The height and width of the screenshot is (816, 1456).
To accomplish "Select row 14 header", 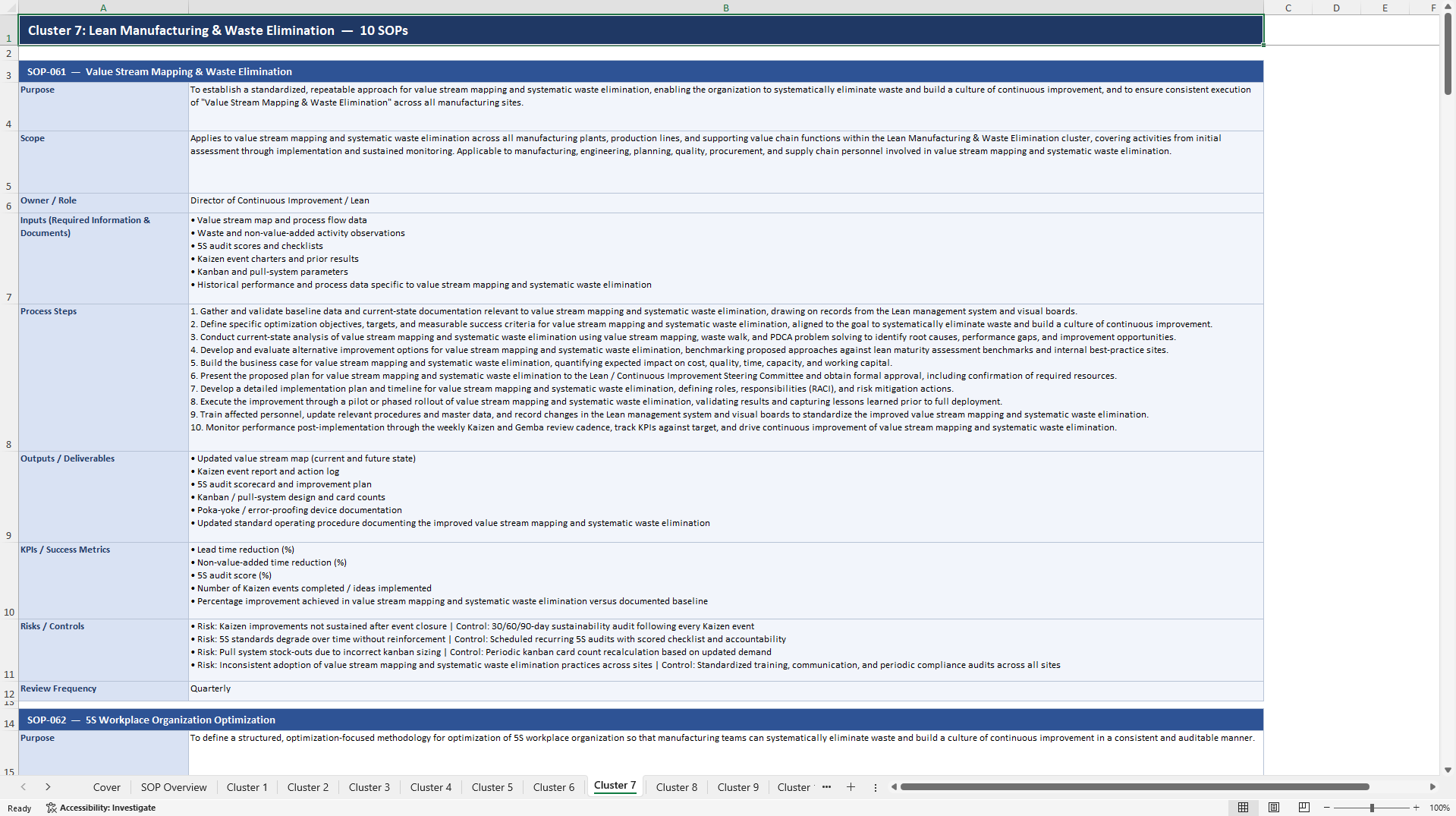I will (9, 720).
